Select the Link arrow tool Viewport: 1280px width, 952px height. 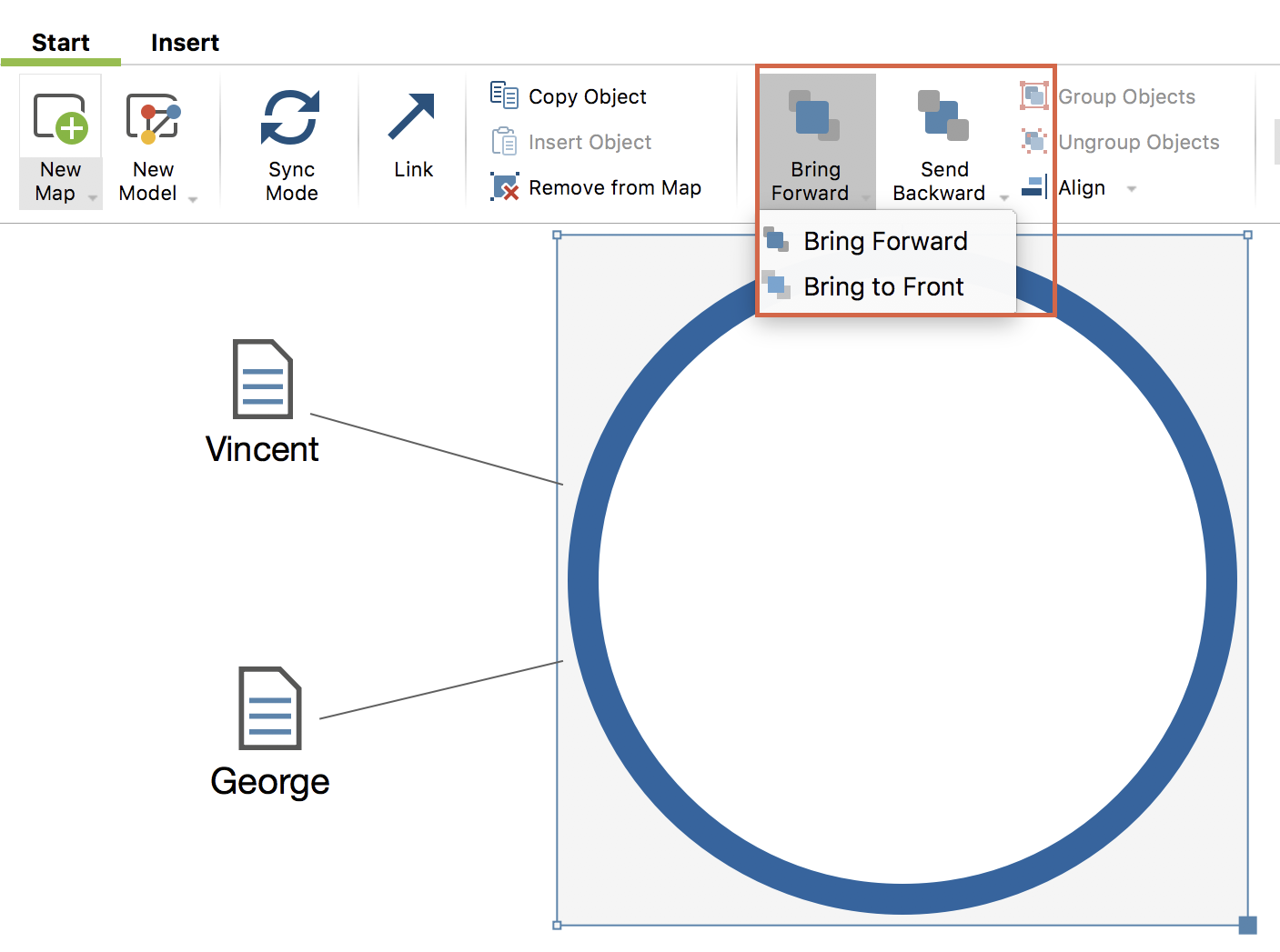click(x=412, y=136)
